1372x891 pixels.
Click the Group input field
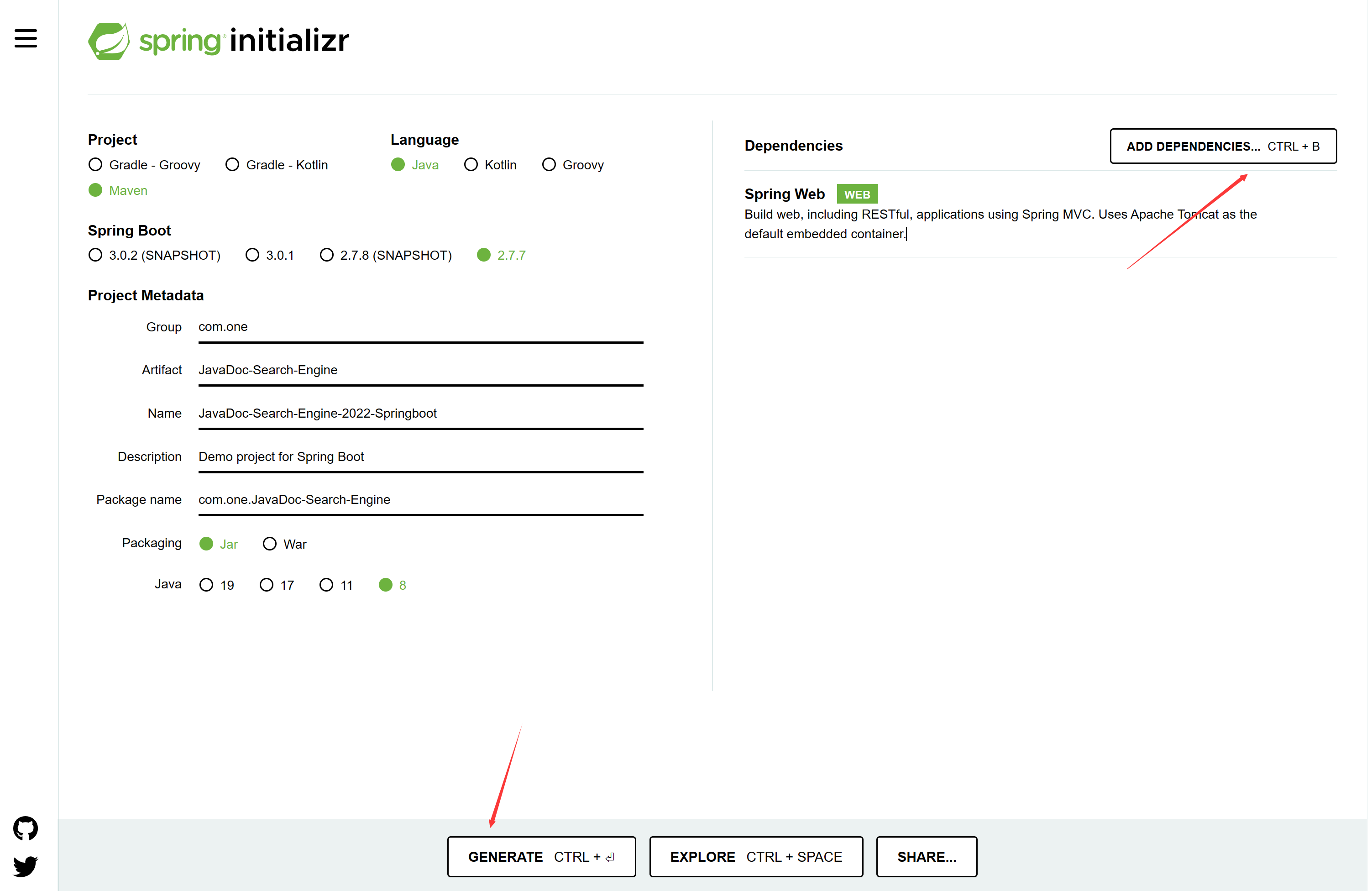(x=421, y=327)
